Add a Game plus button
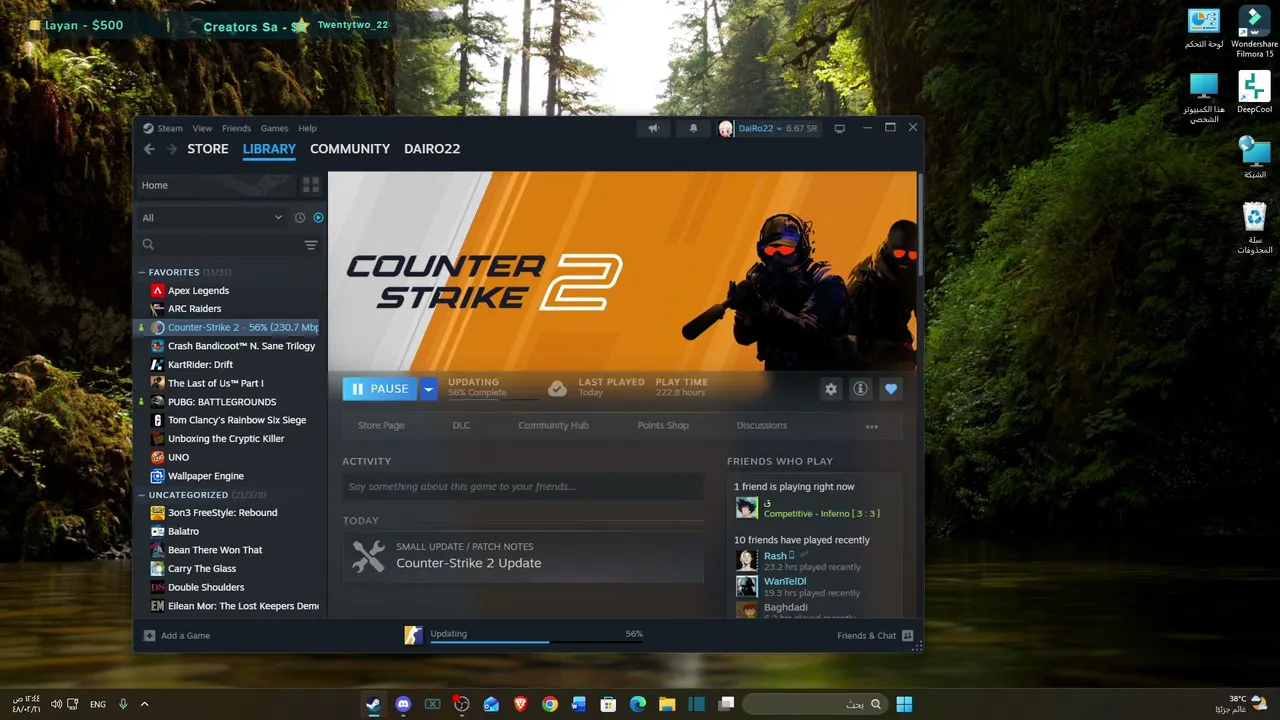The height and width of the screenshot is (720, 1280). (x=149, y=636)
